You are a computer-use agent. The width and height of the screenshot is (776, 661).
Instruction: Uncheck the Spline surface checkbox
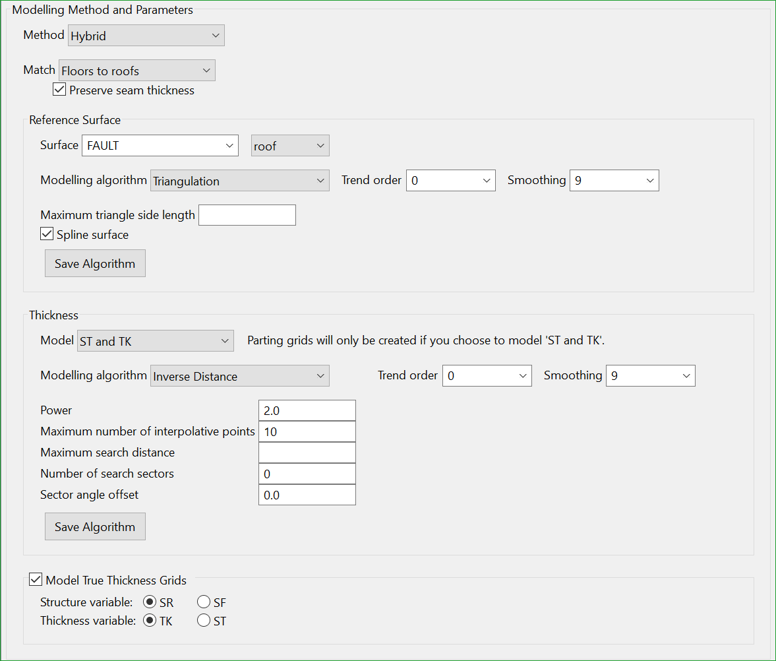click(x=47, y=234)
